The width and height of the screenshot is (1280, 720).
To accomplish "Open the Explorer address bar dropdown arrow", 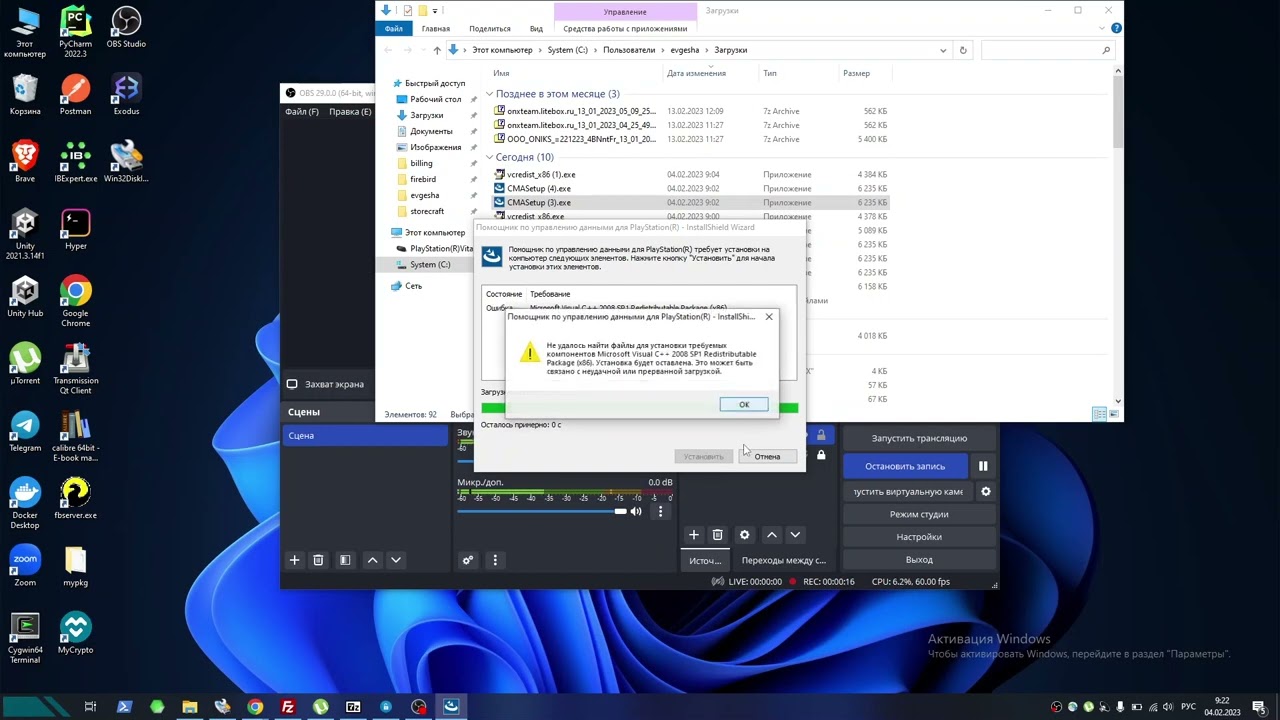I will point(942,50).
